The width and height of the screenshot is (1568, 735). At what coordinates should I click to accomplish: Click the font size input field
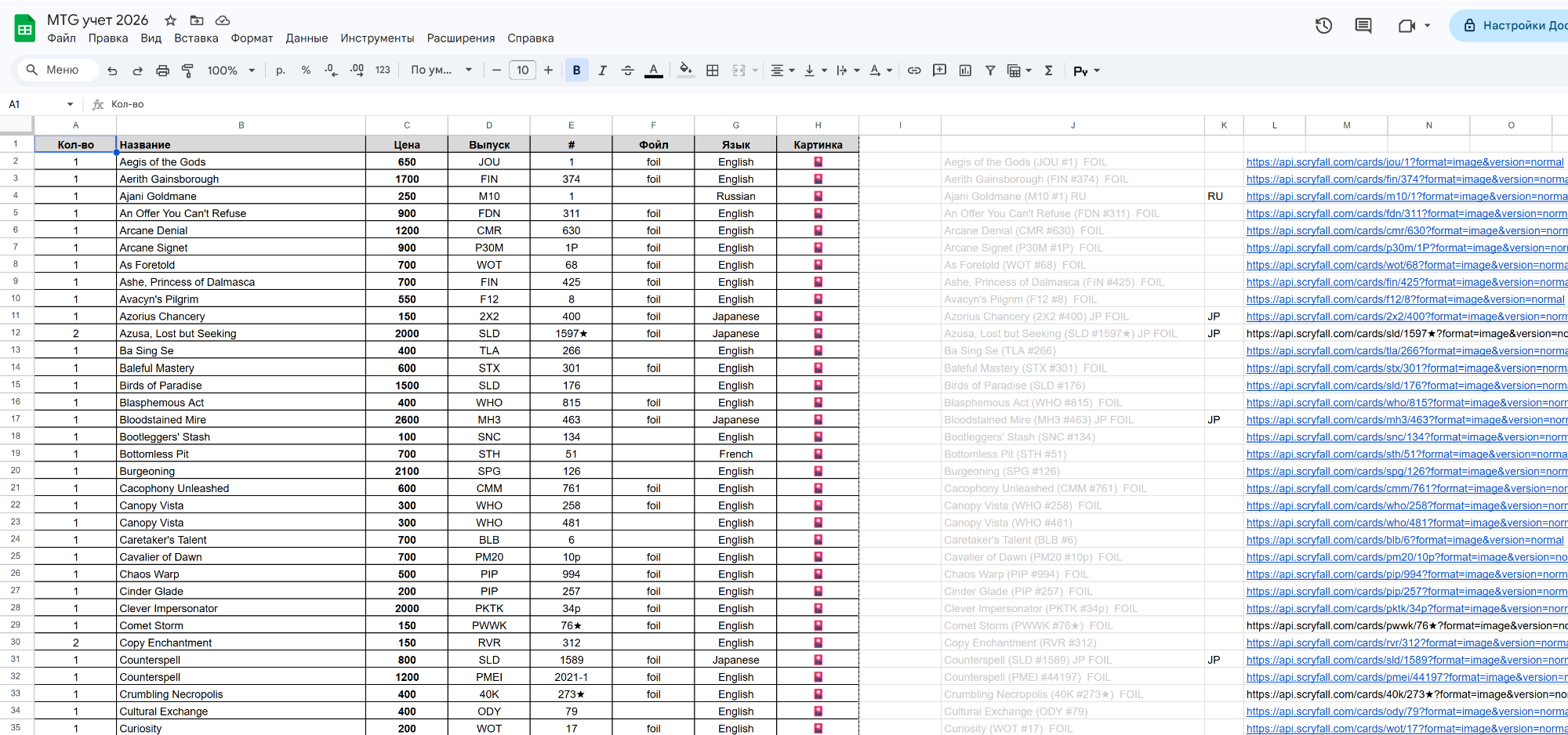click(x=522, y=71)
